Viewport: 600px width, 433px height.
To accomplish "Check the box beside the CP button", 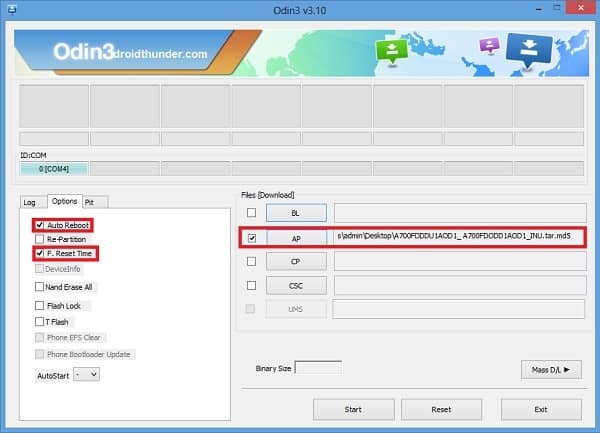I will click(x=251, y=261).
